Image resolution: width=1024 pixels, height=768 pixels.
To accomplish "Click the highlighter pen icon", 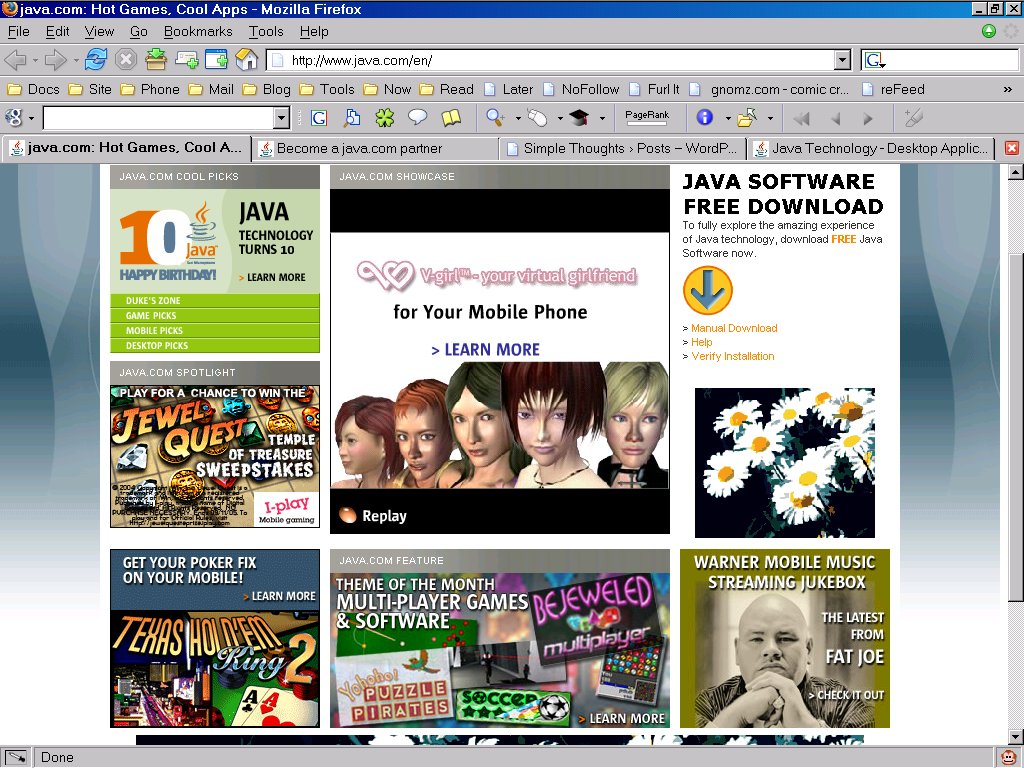I will (914, 118).
